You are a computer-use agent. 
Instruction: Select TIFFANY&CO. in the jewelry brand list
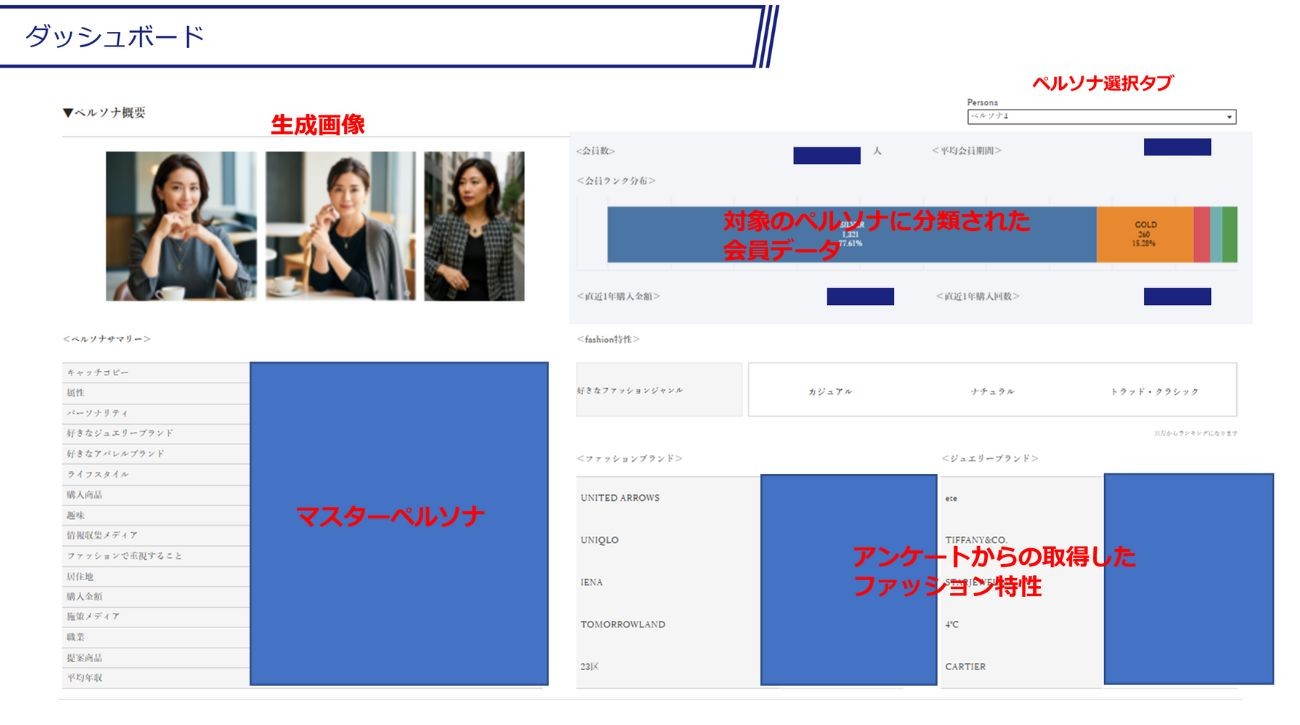pos(975,540)
